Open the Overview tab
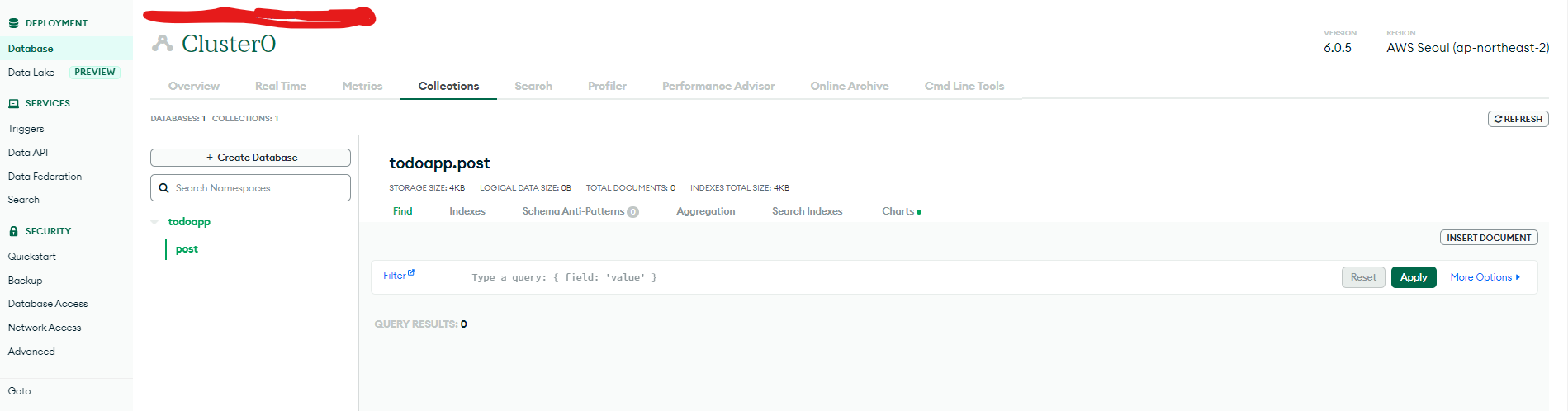 click(x=194, y=86)
